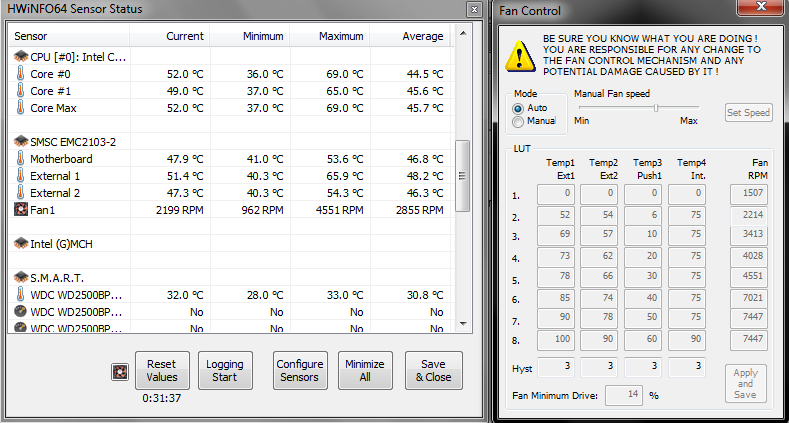The height and width of the screenshot is (423, 789).
Task: Click the sensor list scrollbar thumb
Action: tap(462, 176)
